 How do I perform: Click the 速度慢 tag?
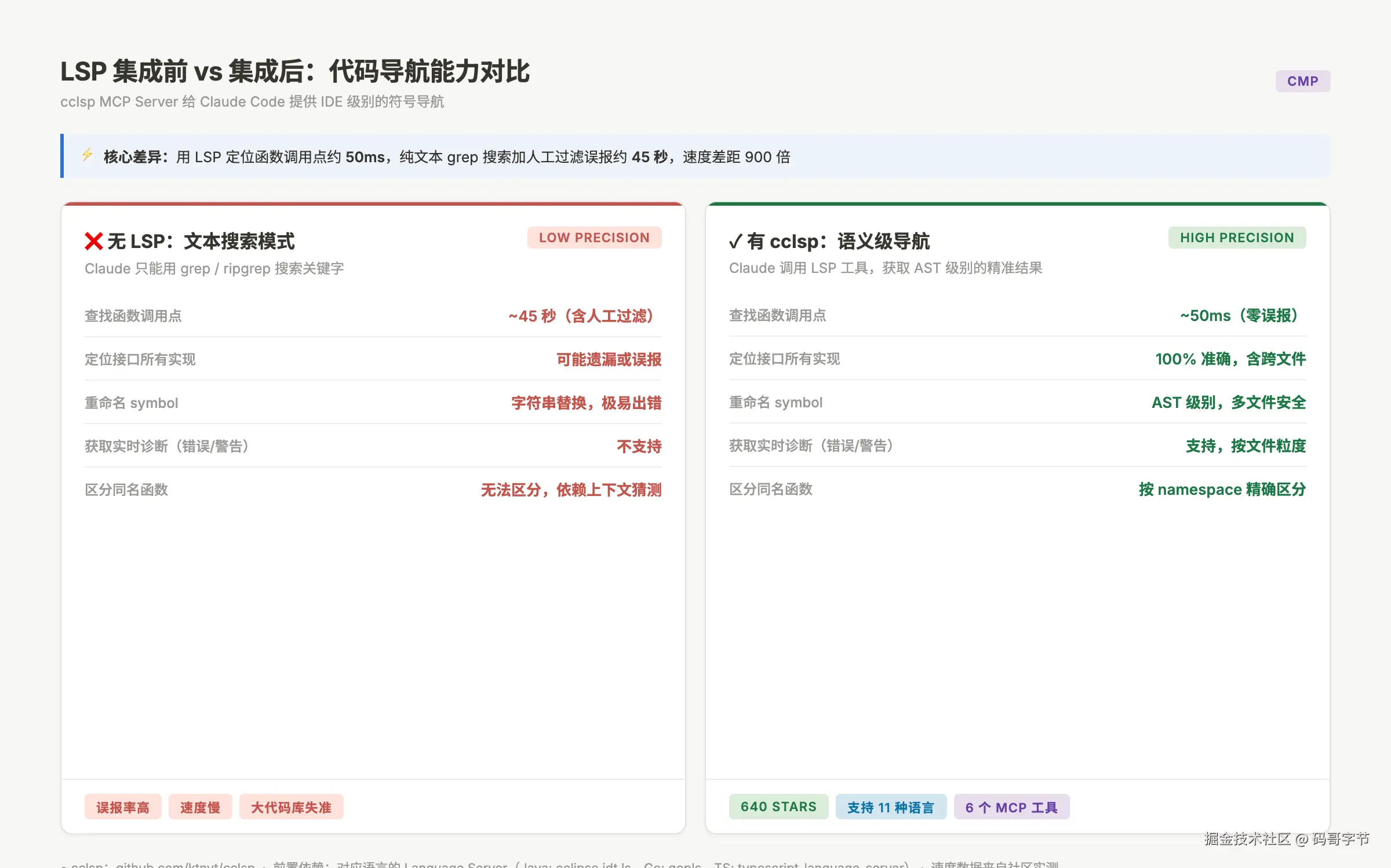coord(200,807)
